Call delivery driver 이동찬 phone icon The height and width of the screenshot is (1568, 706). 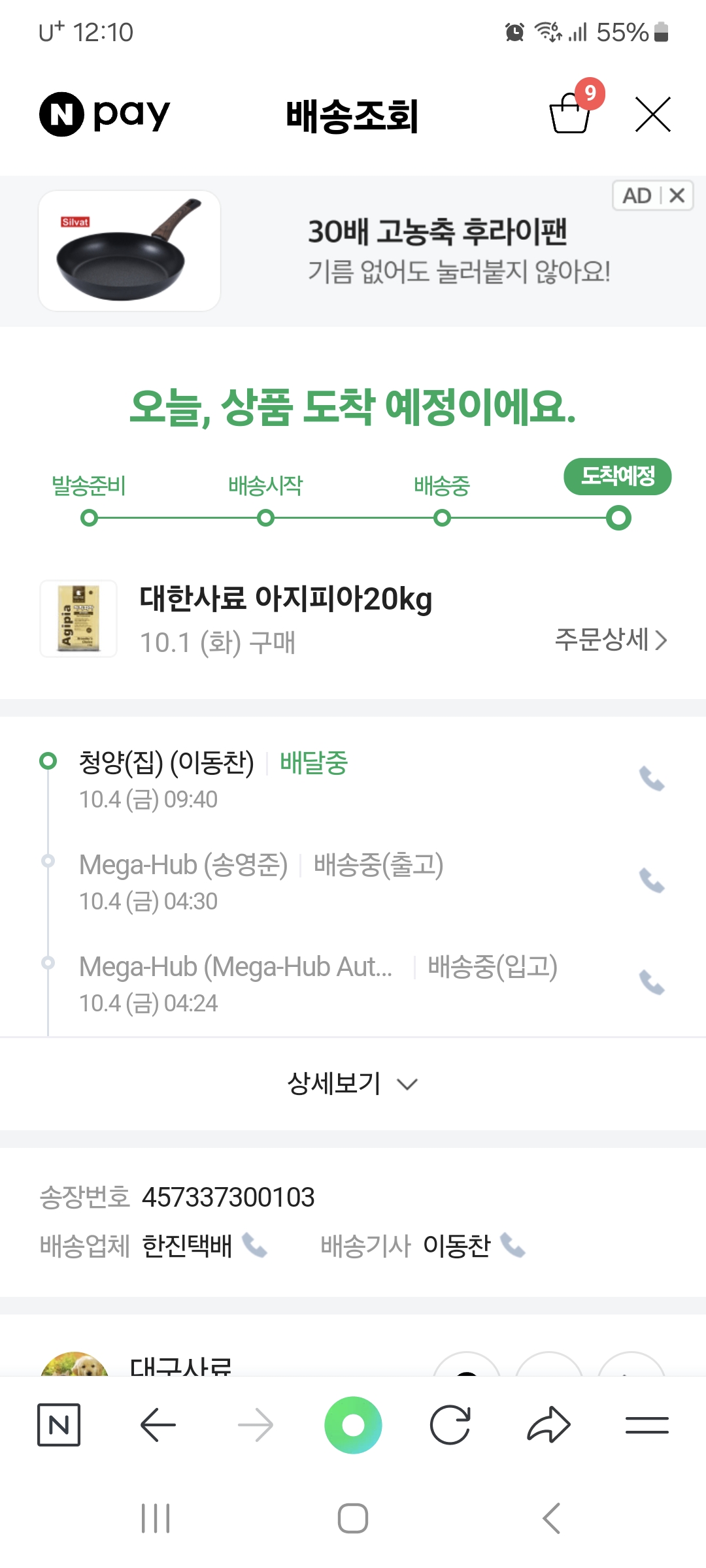(513, 1245)
